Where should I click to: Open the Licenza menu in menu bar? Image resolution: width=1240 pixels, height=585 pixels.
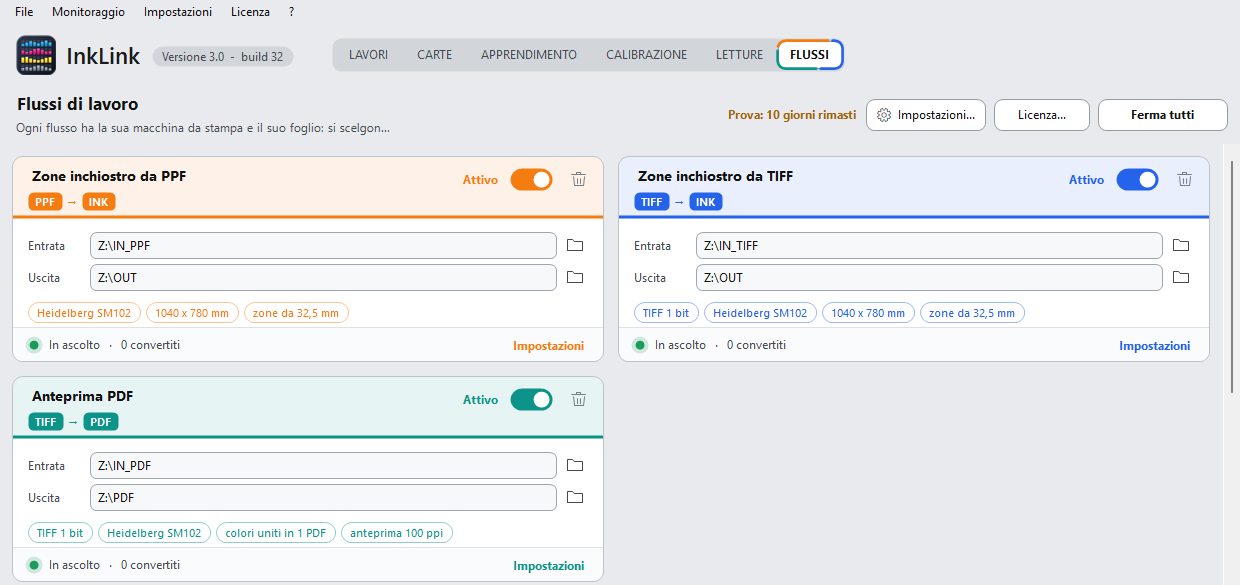pos(250,12)
